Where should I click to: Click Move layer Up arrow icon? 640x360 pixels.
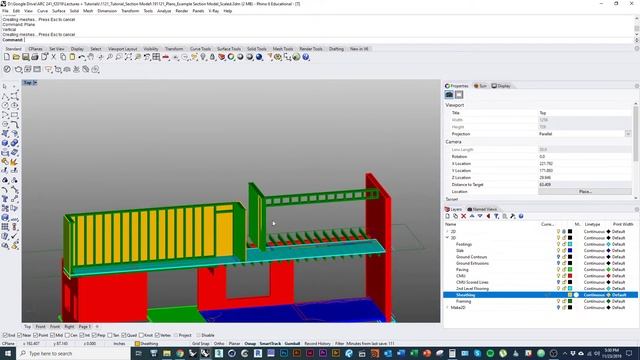pos(472,216)
